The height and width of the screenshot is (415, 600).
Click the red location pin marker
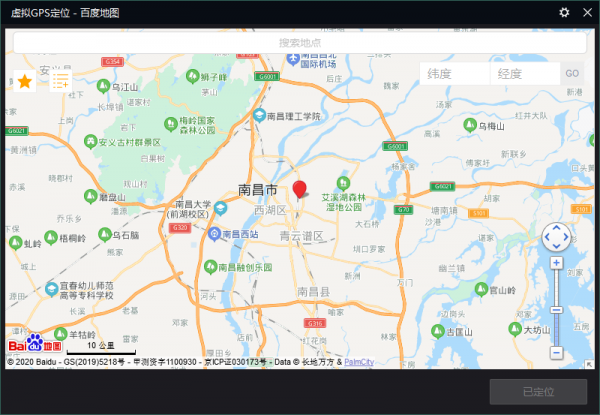[x=299, y=189]
